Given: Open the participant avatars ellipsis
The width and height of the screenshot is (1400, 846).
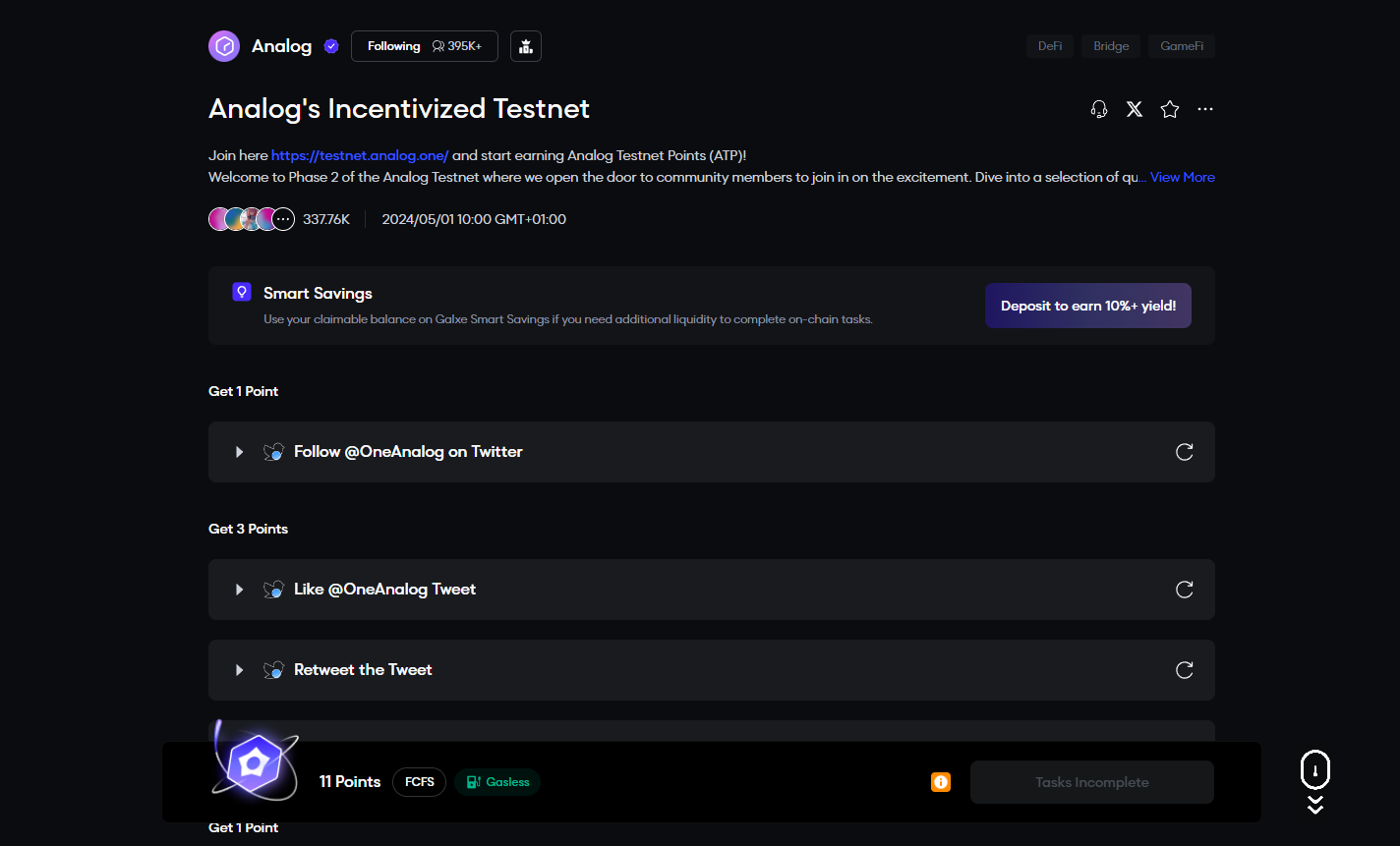Looking at the screenshot, I should [283, 219].
